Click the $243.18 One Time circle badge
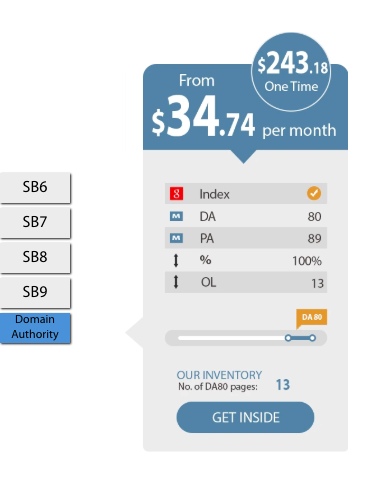 pyautogui.click(x=291, y=72)
